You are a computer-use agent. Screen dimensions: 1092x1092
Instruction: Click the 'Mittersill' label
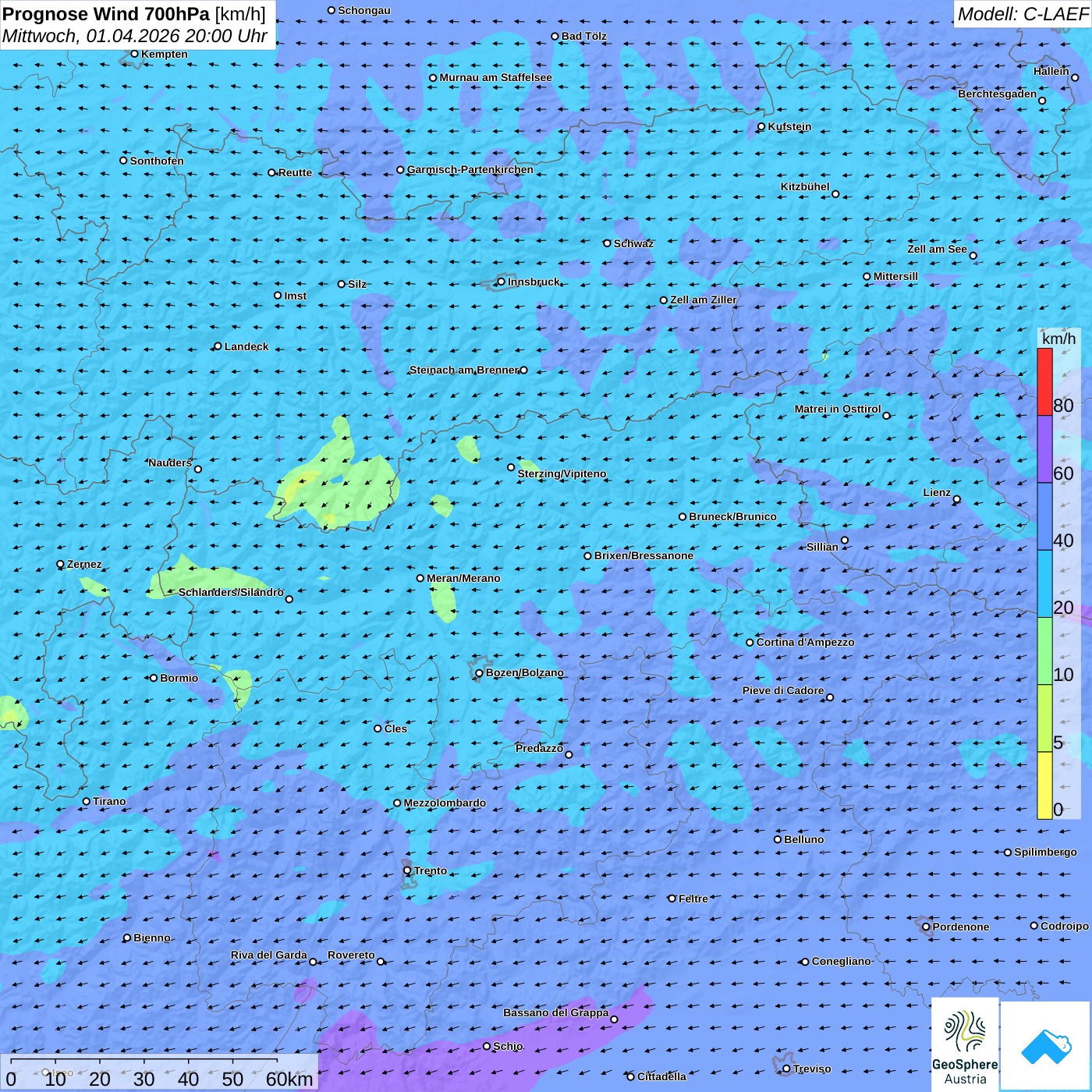click(x=895, y=276)
